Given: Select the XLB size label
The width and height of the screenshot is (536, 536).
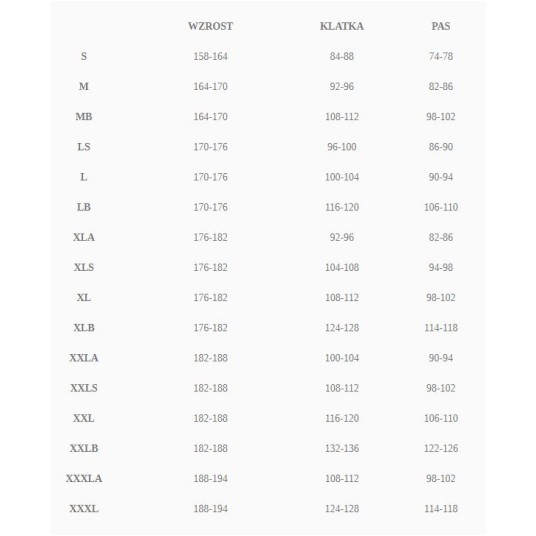Looking at the screenshot, I should point(84,328).
